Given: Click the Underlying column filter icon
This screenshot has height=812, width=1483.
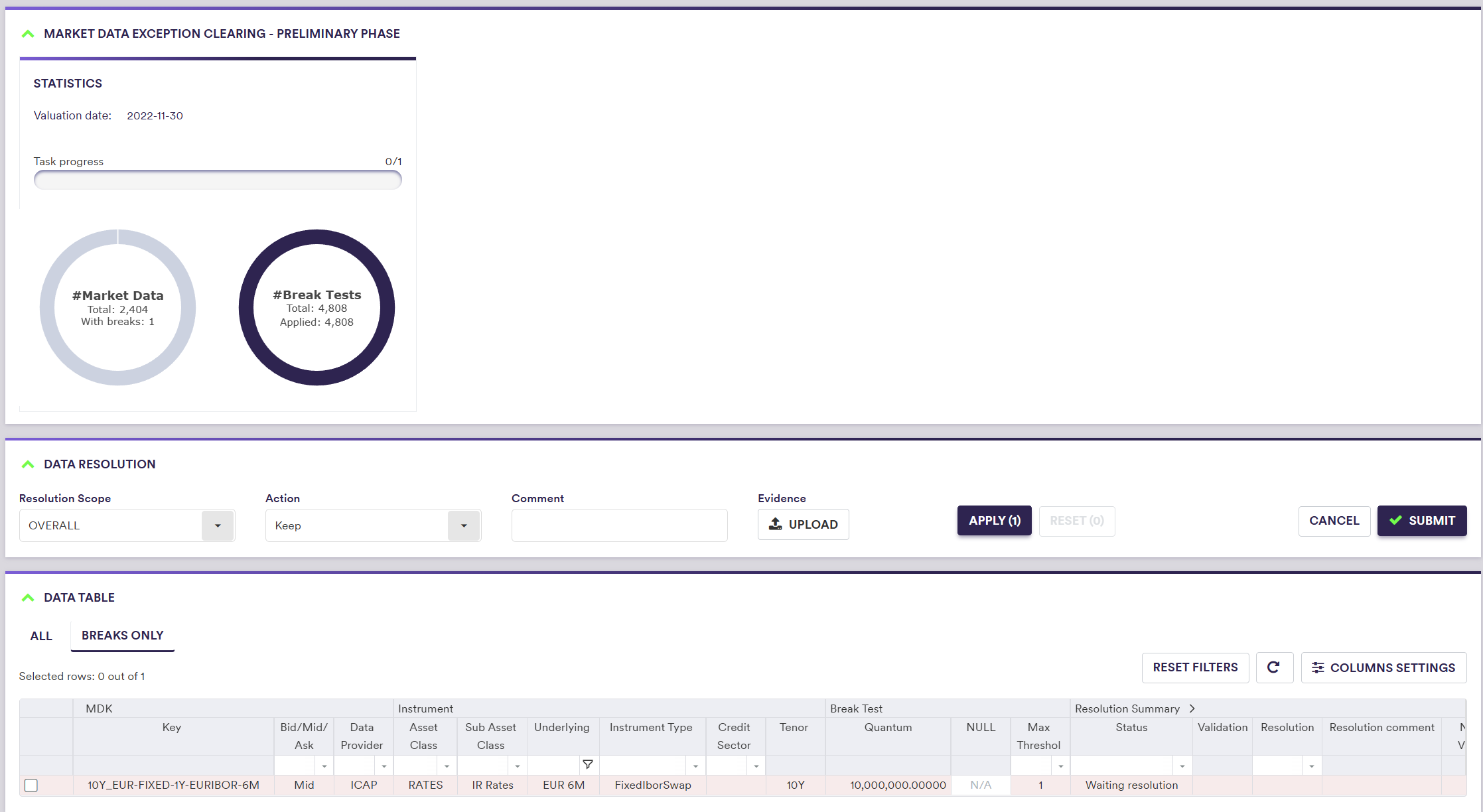Looking at the screenshot, I should tap(587, 765).
